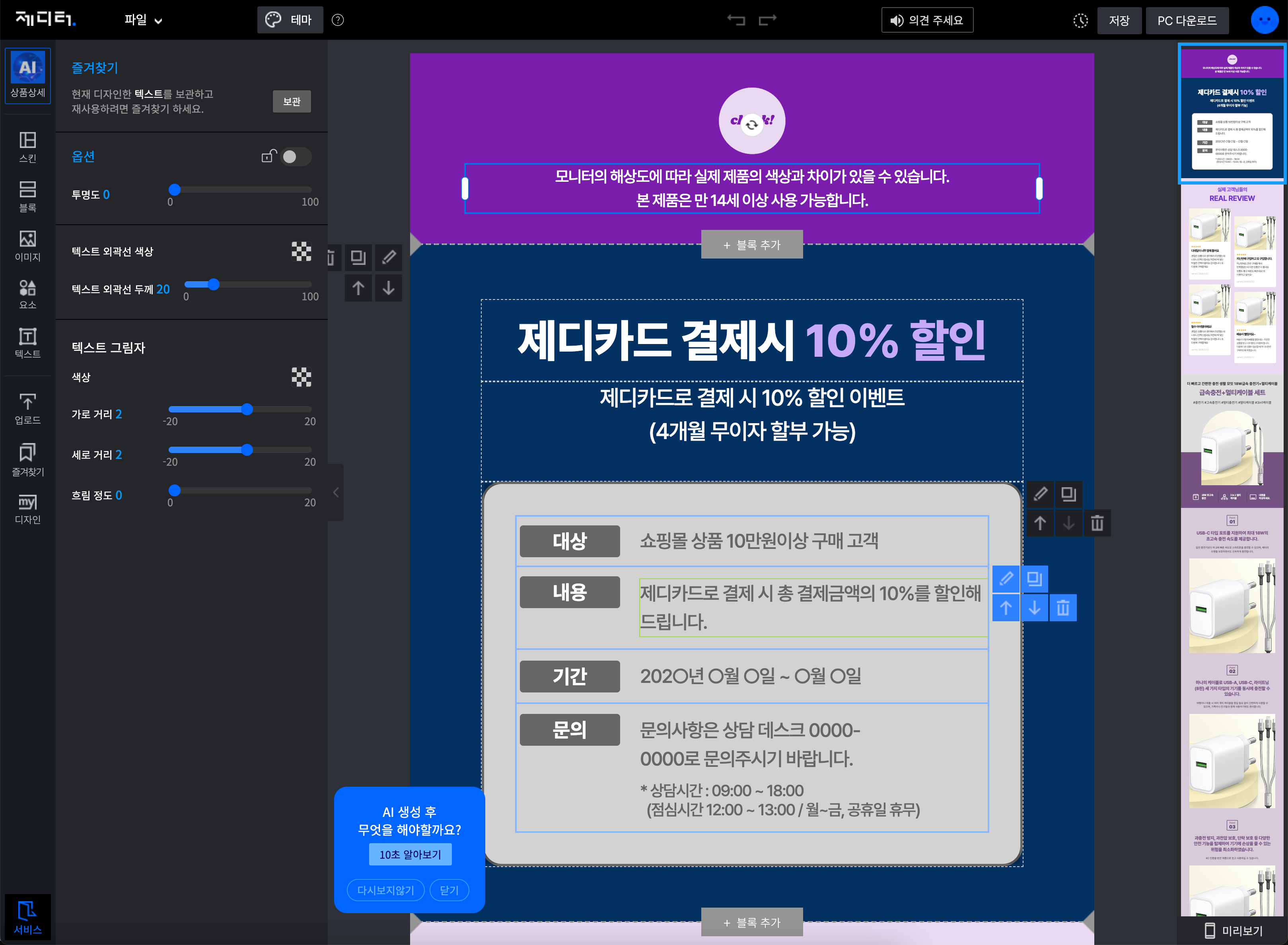Select the REAL REVIEW page thumbnail

click(x=1232, y=274)
